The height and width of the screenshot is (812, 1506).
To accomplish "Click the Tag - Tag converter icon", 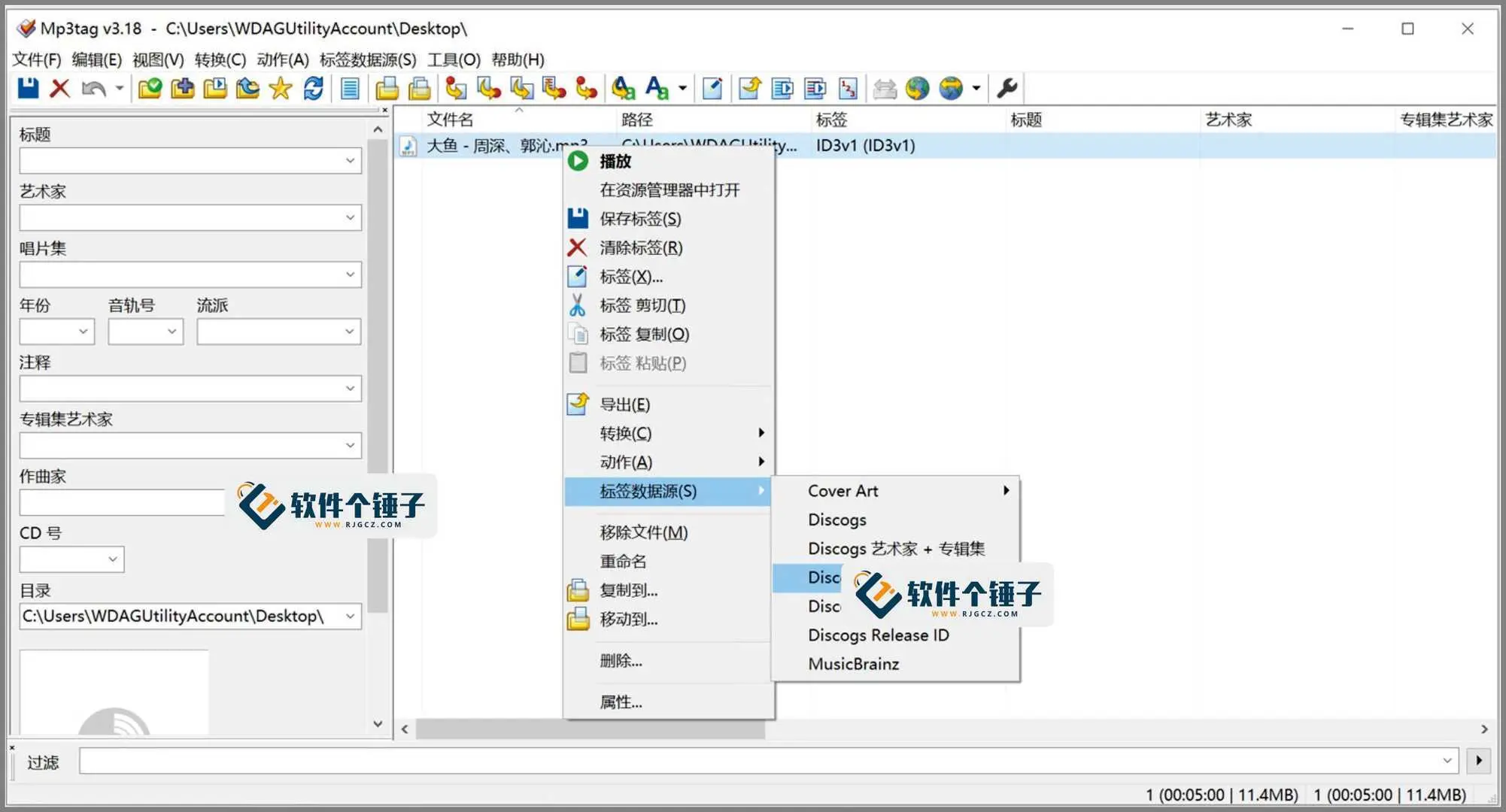I will pyautogui.click(x=586, y=89).
